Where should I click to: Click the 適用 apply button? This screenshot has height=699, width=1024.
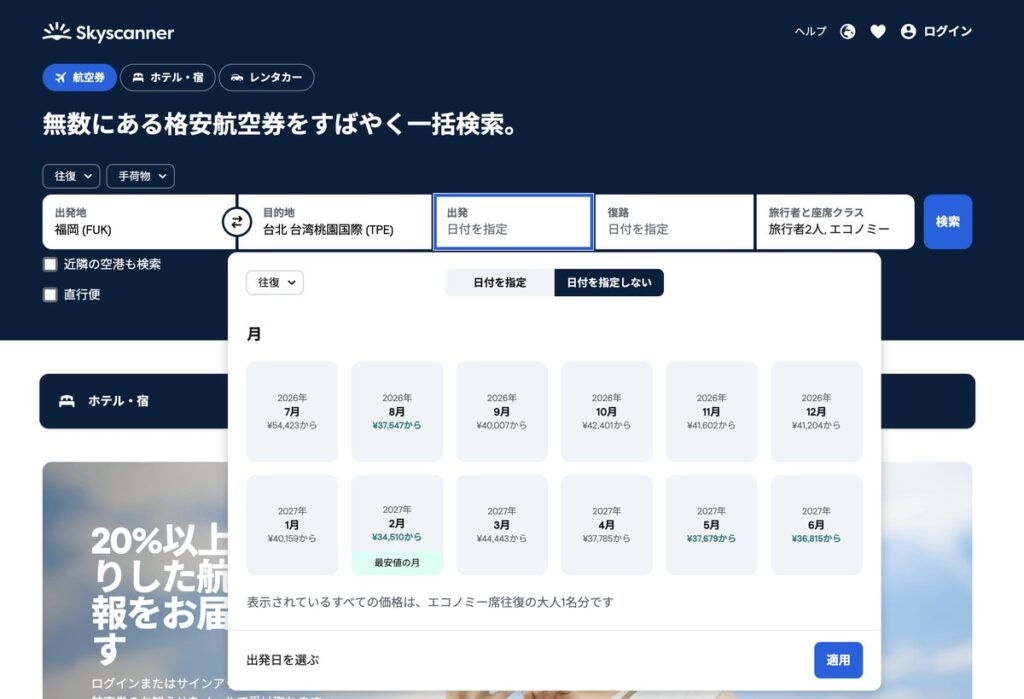click(838, 660)
